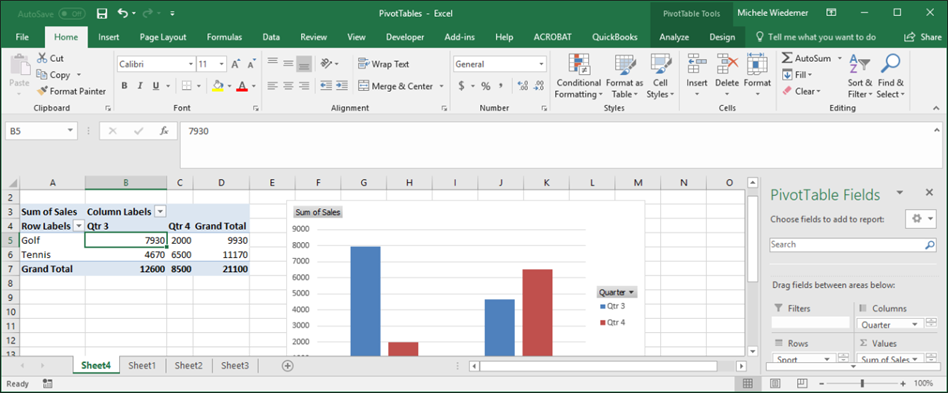
Task: Open PivotTable Fields tools gear dropdown
Action: coord(921,219)
